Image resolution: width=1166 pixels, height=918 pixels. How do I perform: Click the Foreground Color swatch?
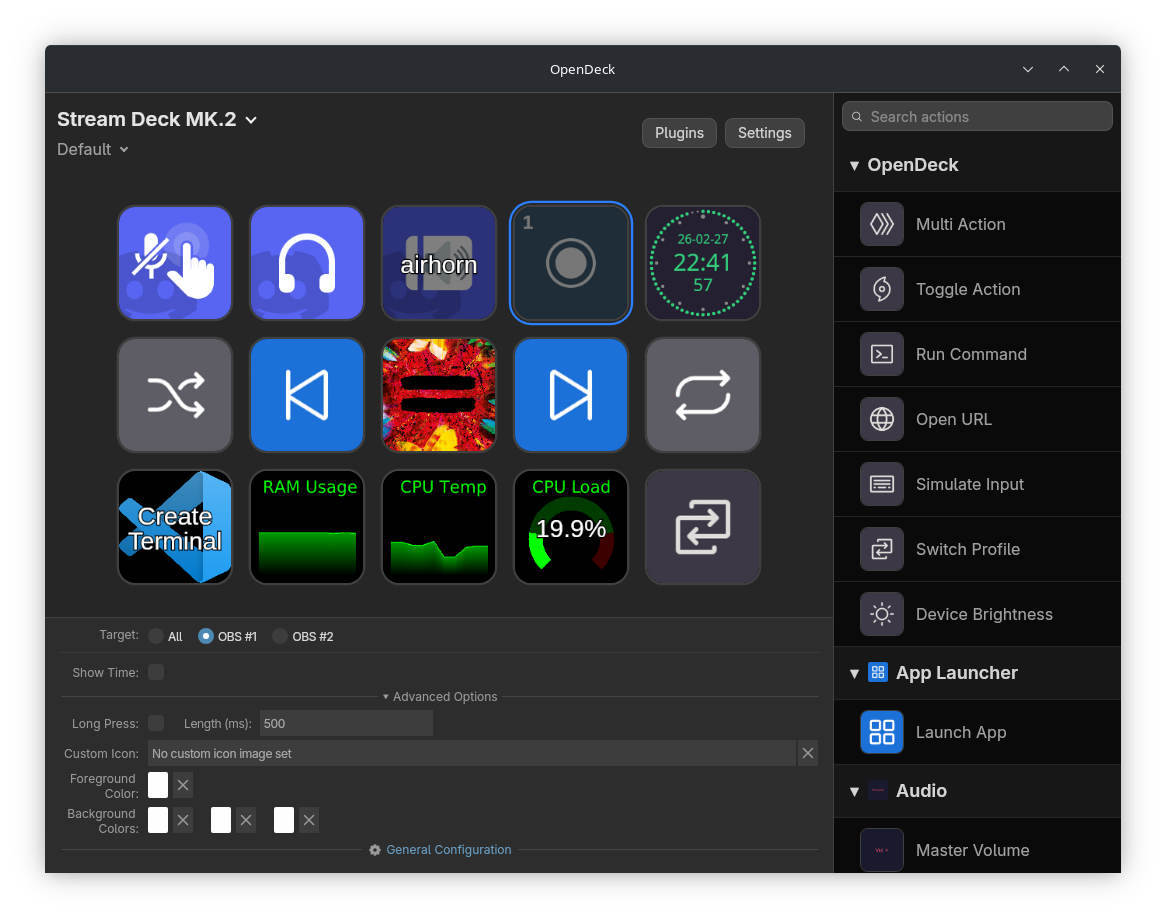tap(158, 785)
